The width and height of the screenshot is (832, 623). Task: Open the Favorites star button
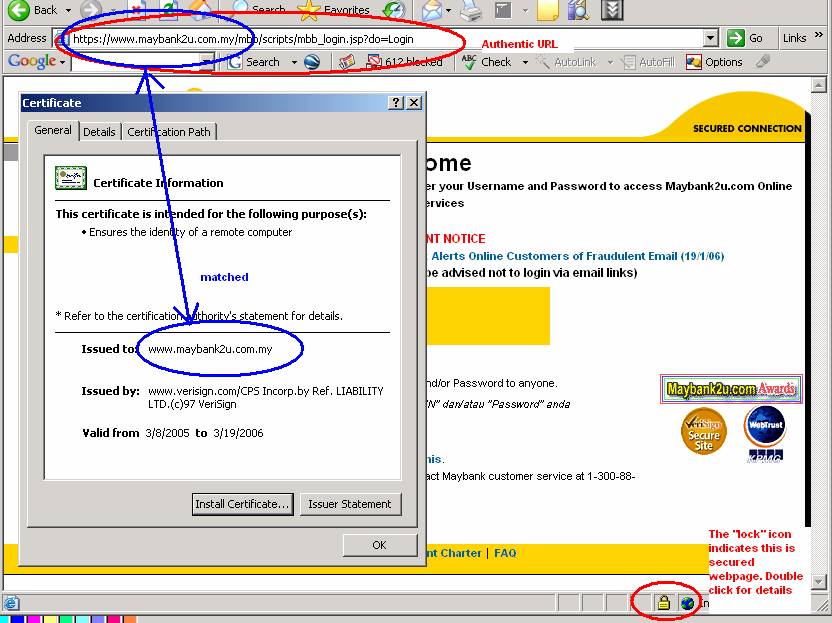333,10
